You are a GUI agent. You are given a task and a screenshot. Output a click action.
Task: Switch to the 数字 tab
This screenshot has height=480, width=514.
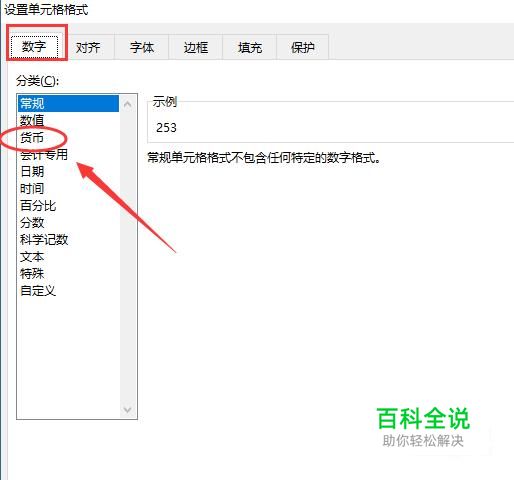point(34,46)
